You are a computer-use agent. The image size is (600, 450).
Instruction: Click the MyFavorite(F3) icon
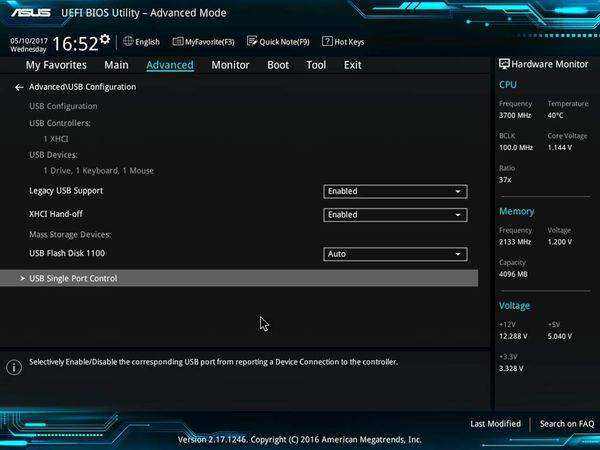click(178, 41)
